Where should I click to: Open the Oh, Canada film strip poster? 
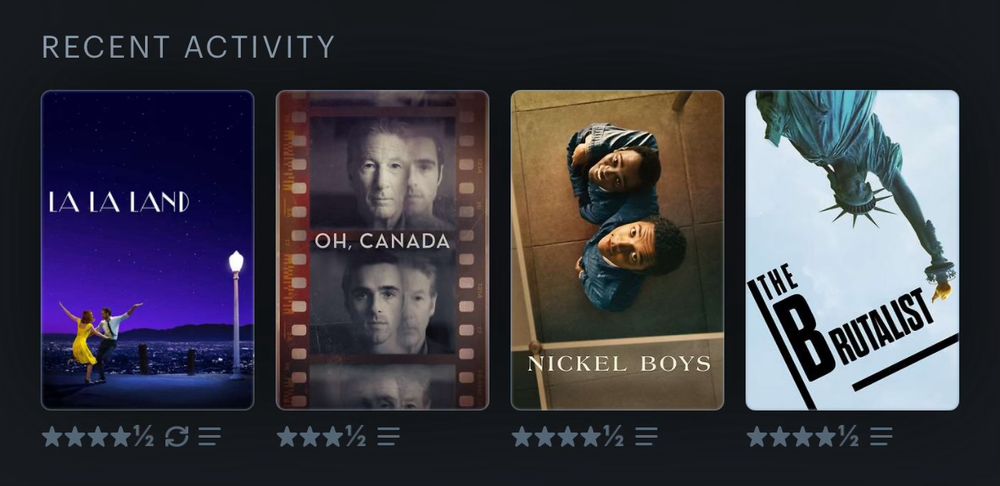coord(382,250)
